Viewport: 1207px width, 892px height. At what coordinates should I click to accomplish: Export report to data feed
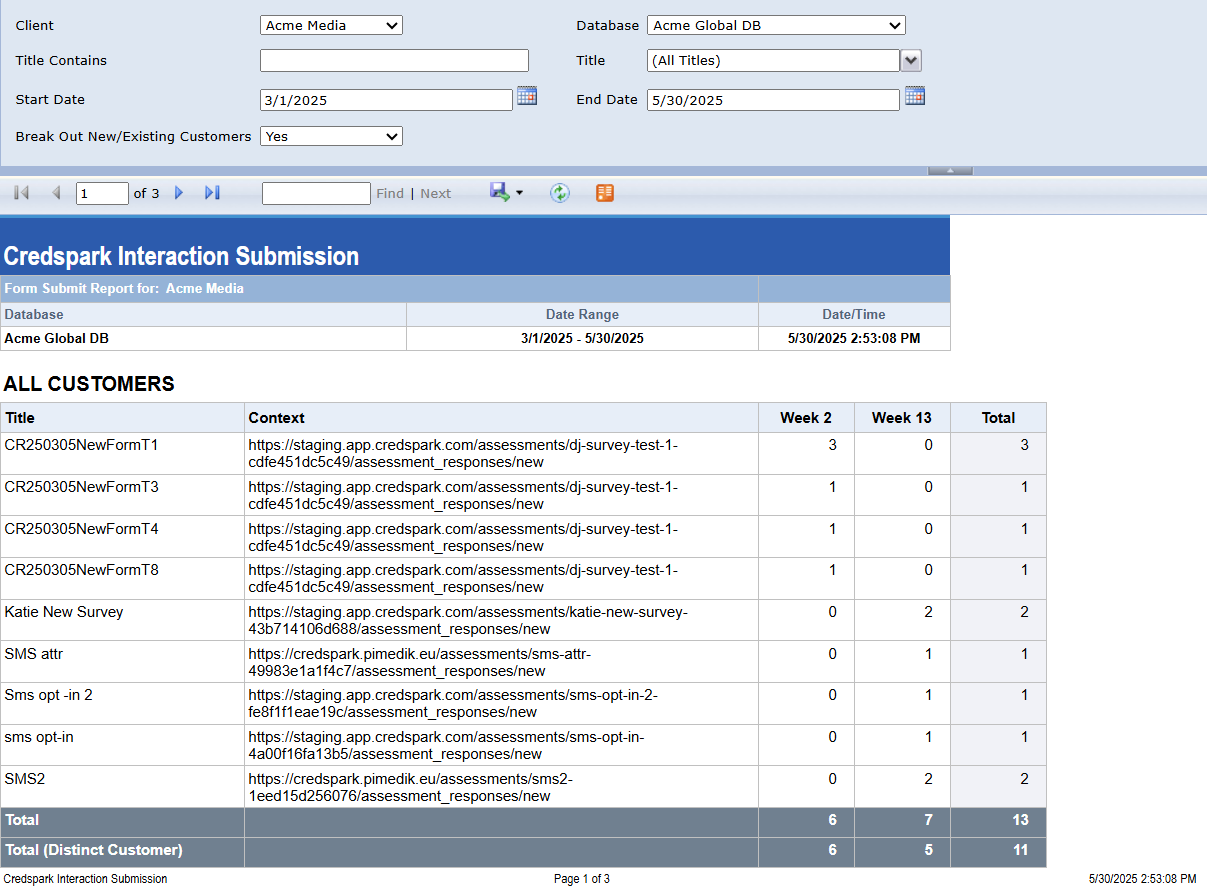604,193
